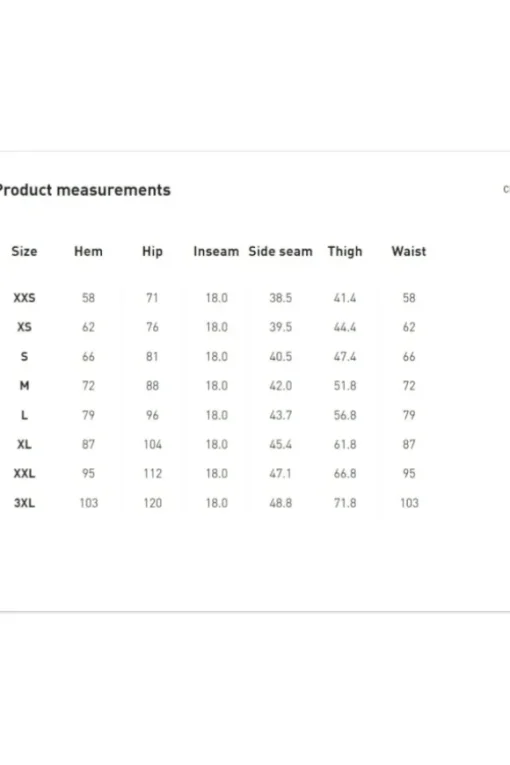The image size is (510, 765).
Task: Choose the M size row label
Action: tap(24, 385)
